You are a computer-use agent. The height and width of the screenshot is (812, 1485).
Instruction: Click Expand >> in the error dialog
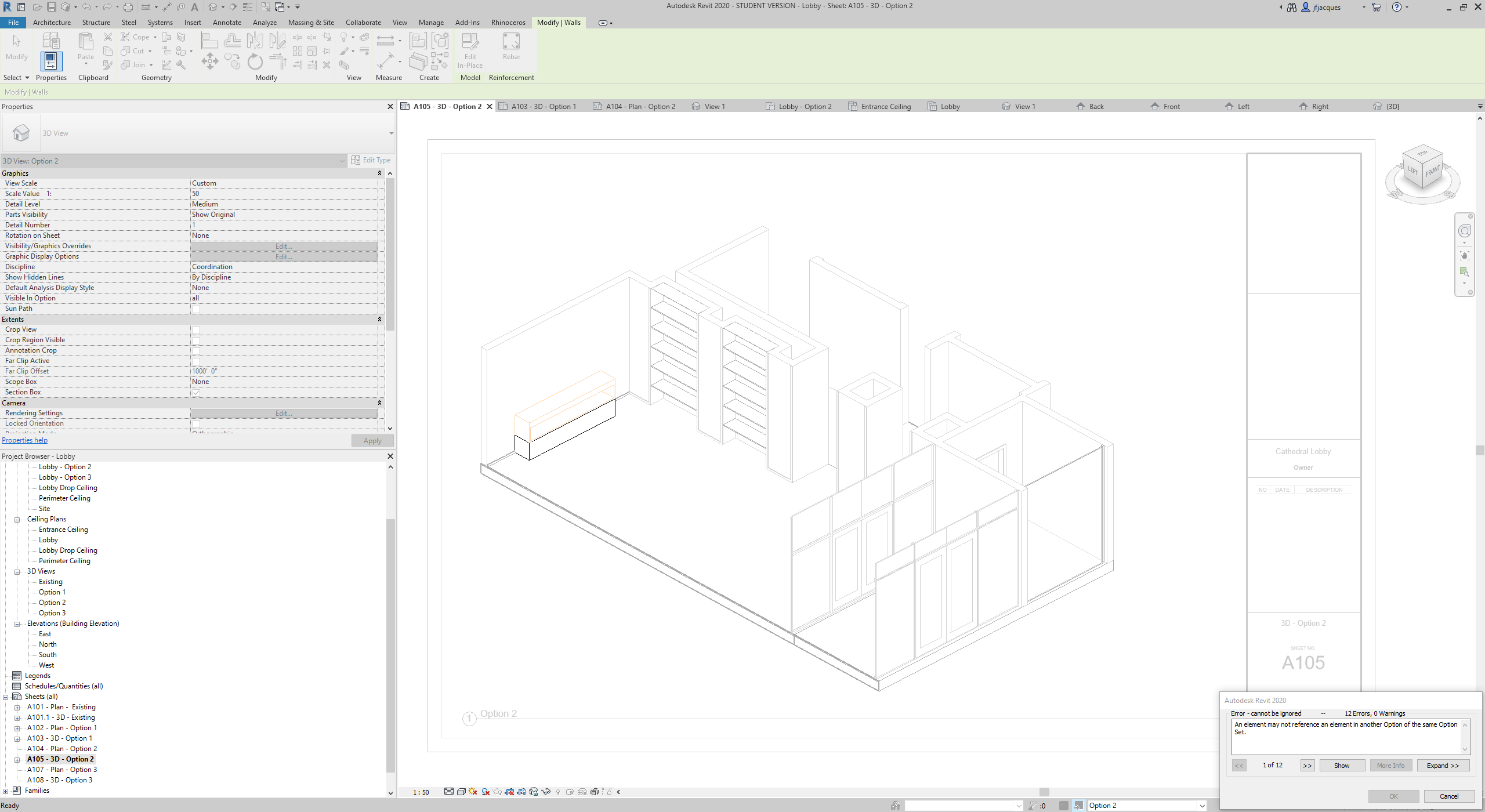coord(1443,765)
